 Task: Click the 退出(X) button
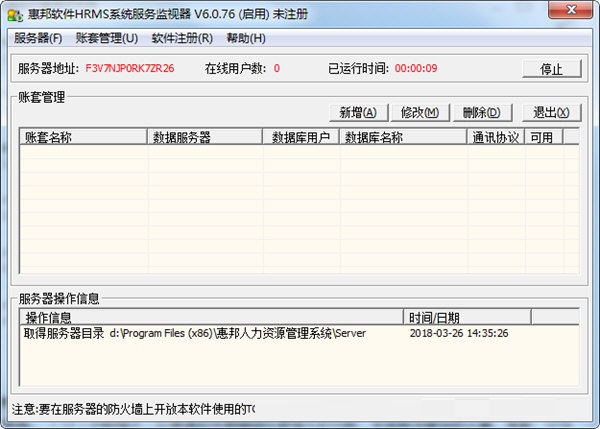pos(552,113)
